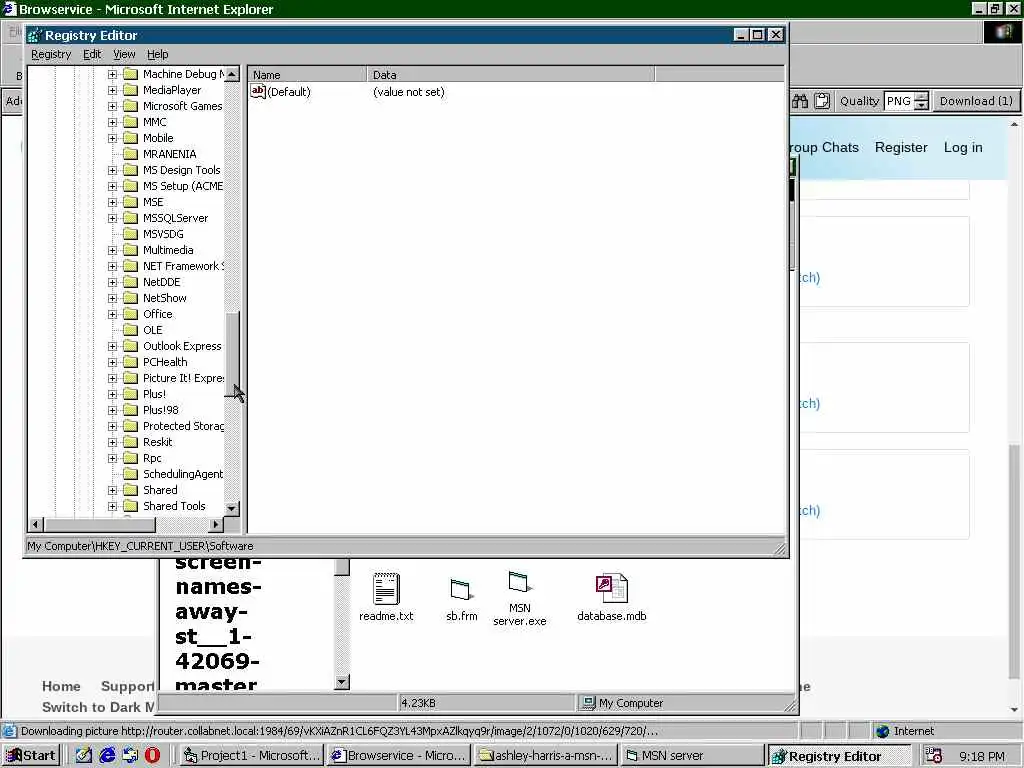1024x768 pixels.
Task: Expand the Office registry key
Action: 112,314
